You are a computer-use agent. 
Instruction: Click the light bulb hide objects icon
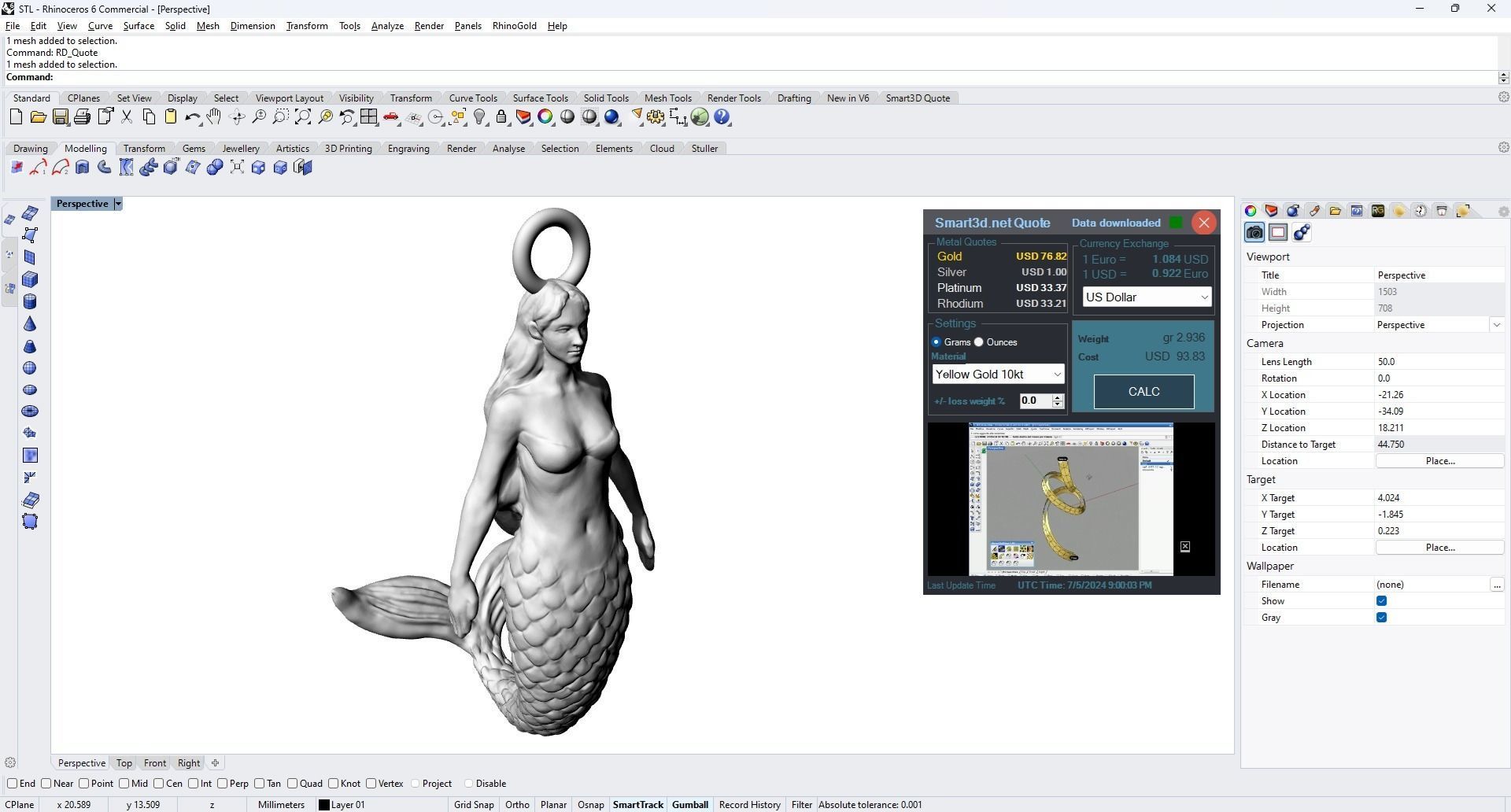click(479, 117)
